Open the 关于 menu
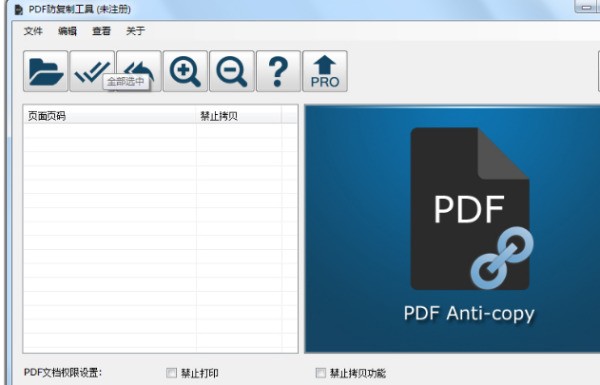Viewport: 600px width, 385px height. (x=135, y=31)
